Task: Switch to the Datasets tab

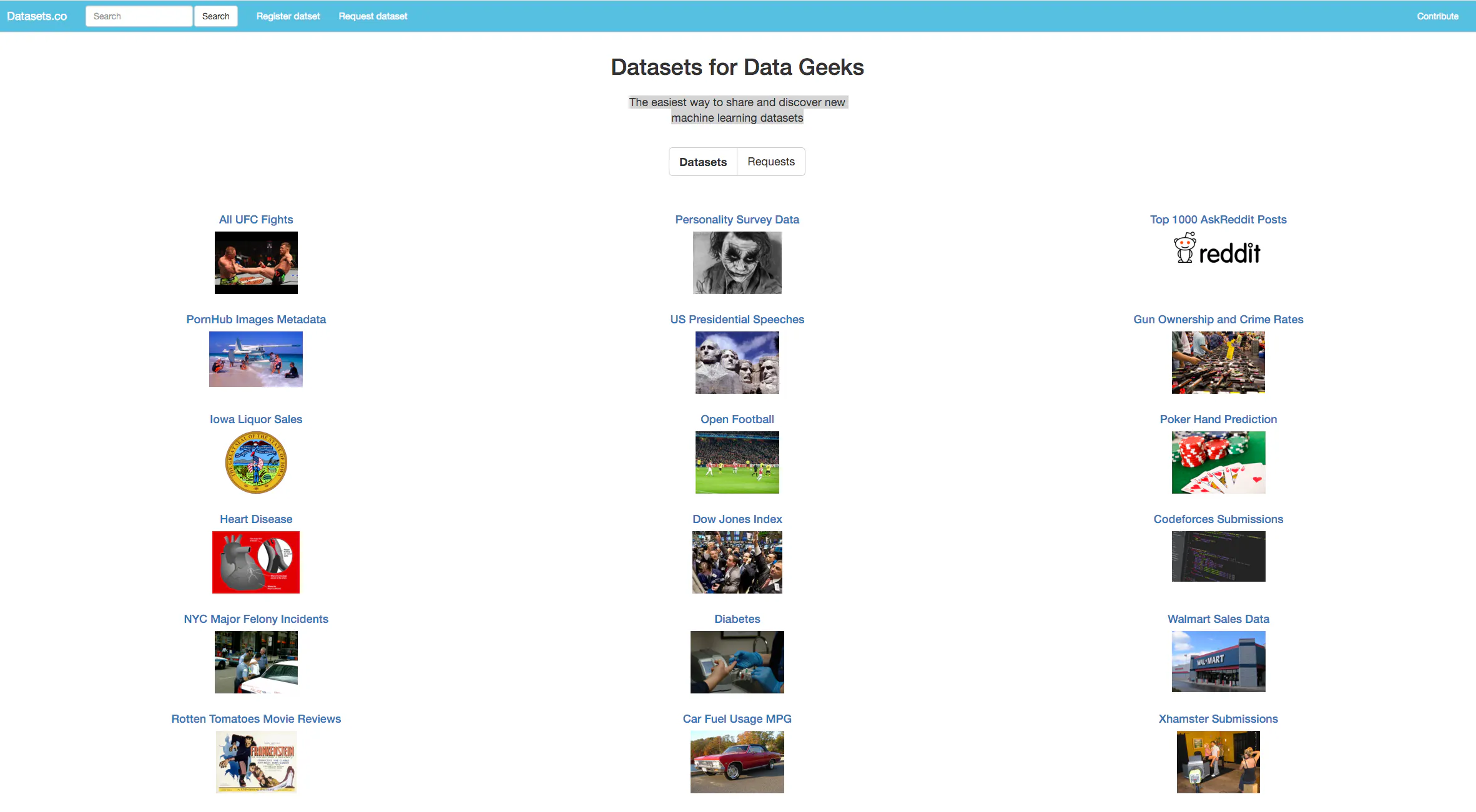Action: coord(703,162)
